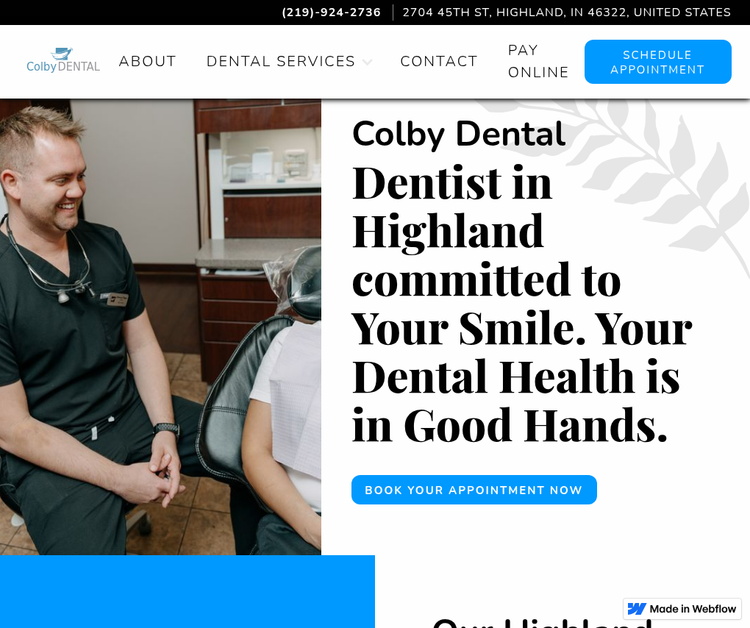
Task: Call the phone number (219)-924-2736
Action: [x=331, y=12]
